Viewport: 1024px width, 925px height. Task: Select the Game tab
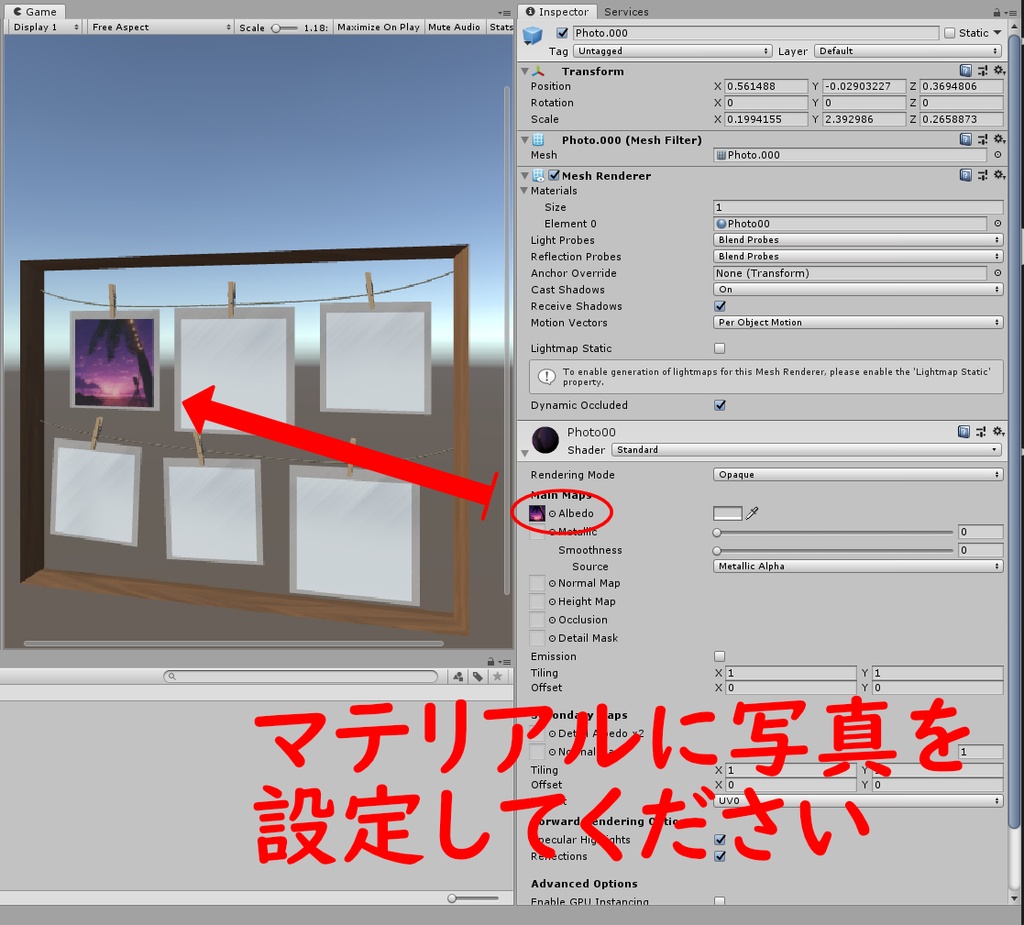tap(35, 11)
